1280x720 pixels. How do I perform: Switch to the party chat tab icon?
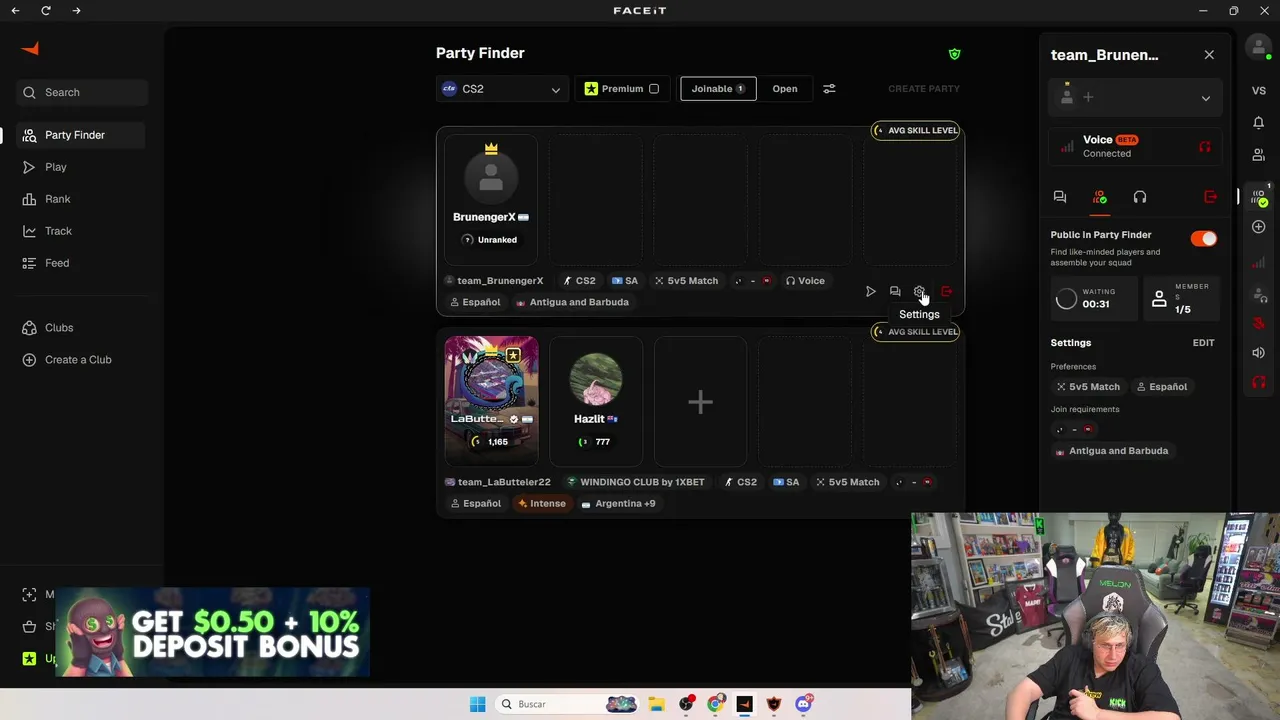click(1060, 197)
